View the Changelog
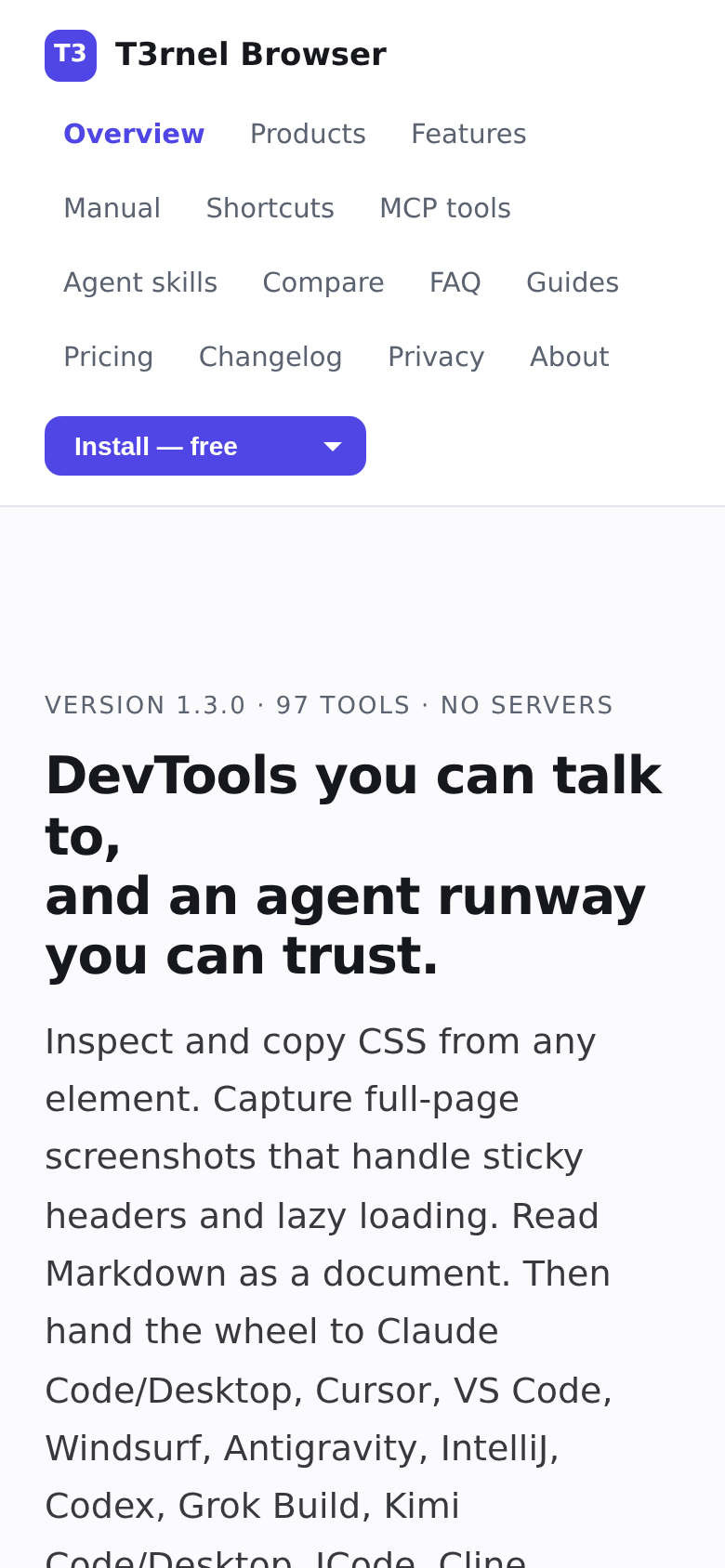Image resolution: width=725 pixels, height=1568 pixels. tap(270, 357)
